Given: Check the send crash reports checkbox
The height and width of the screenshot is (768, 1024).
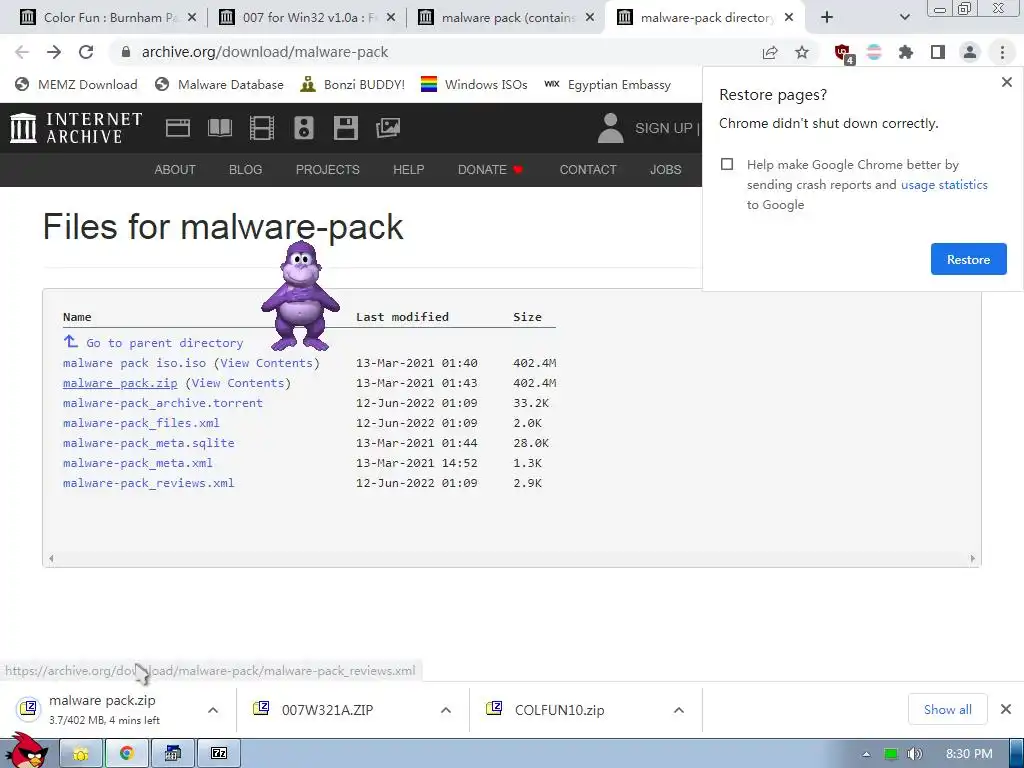Looking at the screenshot, I should point(727,164).
